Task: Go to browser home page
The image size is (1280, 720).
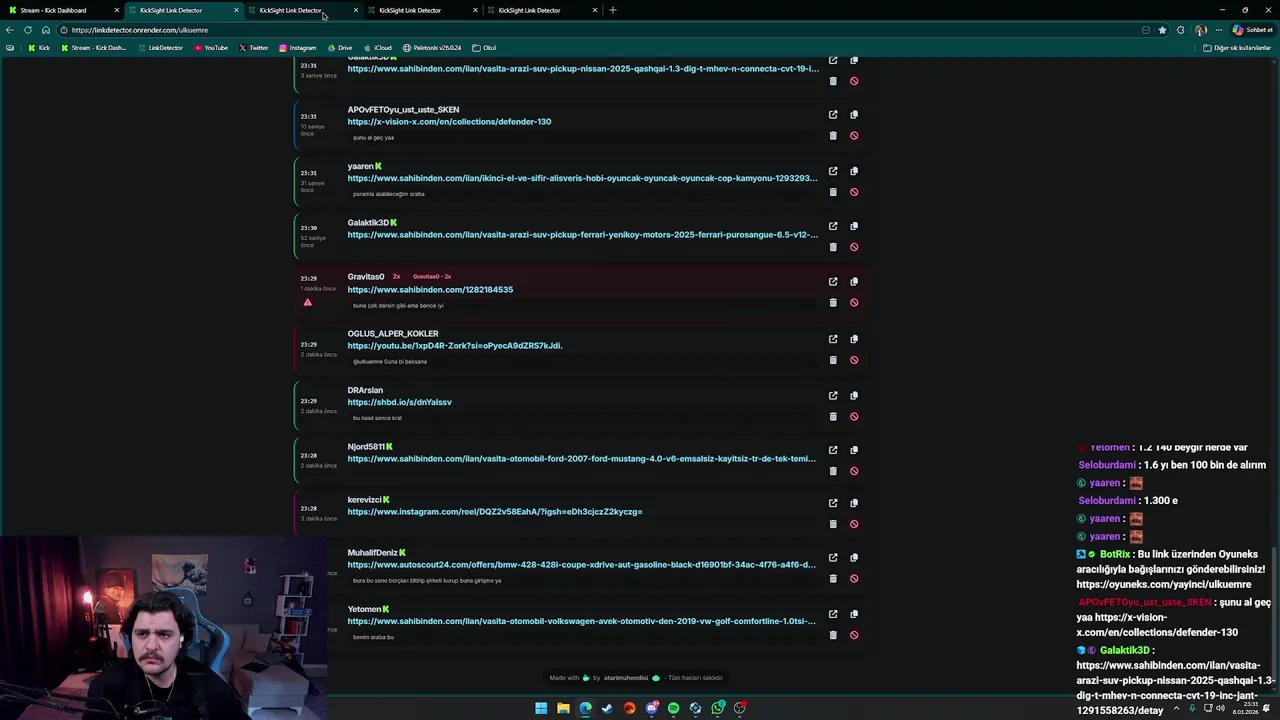Action: pos(45,30)
